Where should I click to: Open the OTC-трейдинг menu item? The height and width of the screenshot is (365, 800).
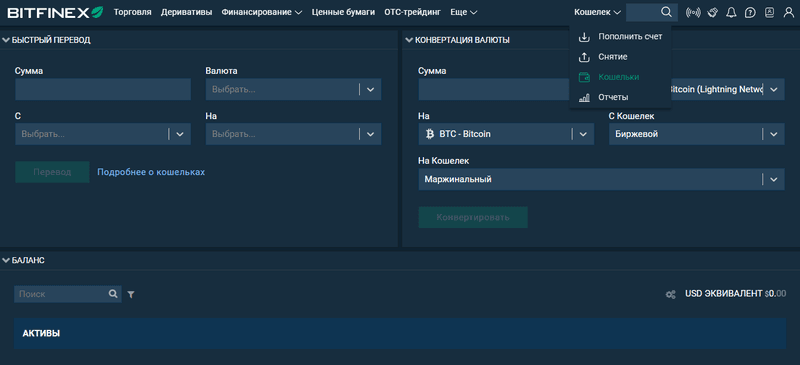[x=412, y=12]
